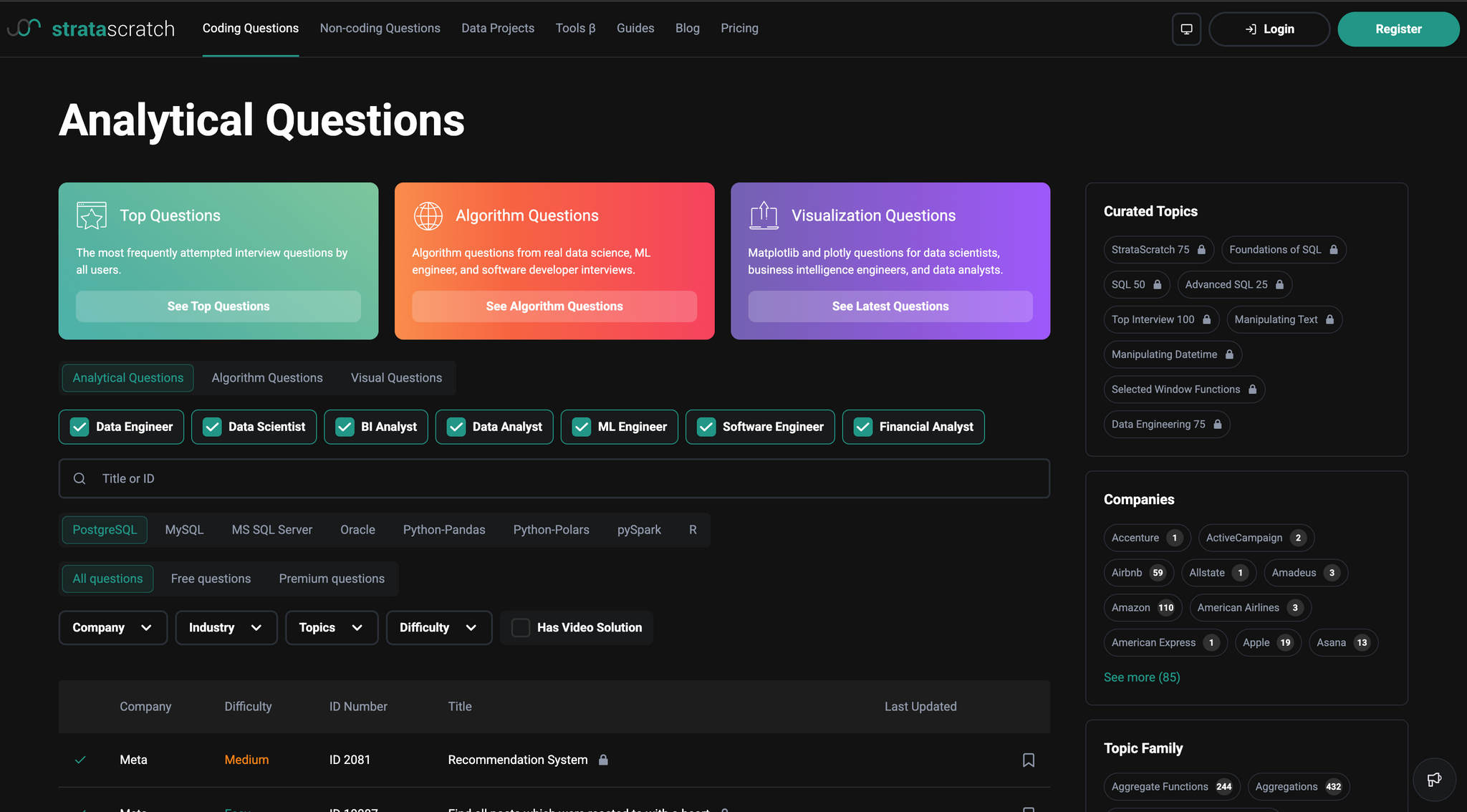
Task: Click See more (85) companies link
Action: click(1142, 677)
